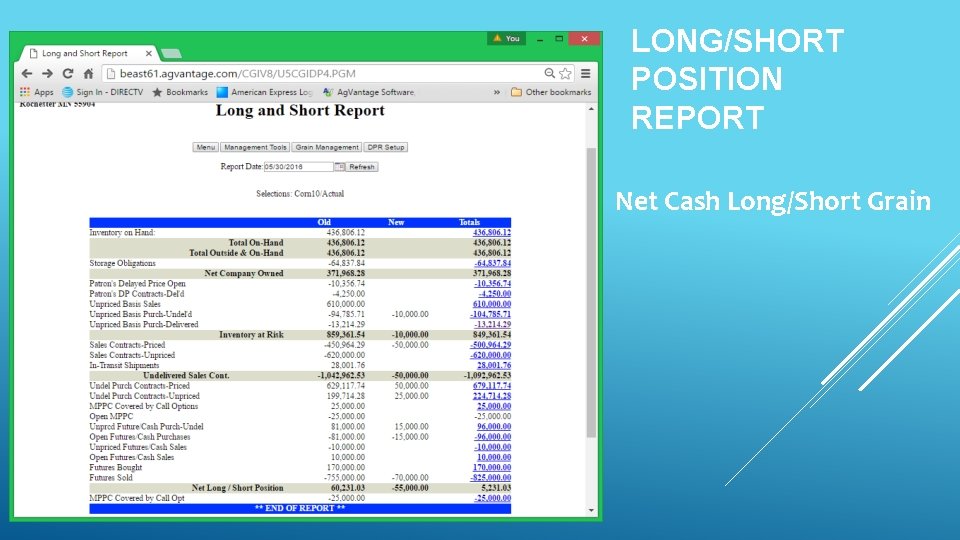Click the Long and Short Report heading

tap(300, 111)
